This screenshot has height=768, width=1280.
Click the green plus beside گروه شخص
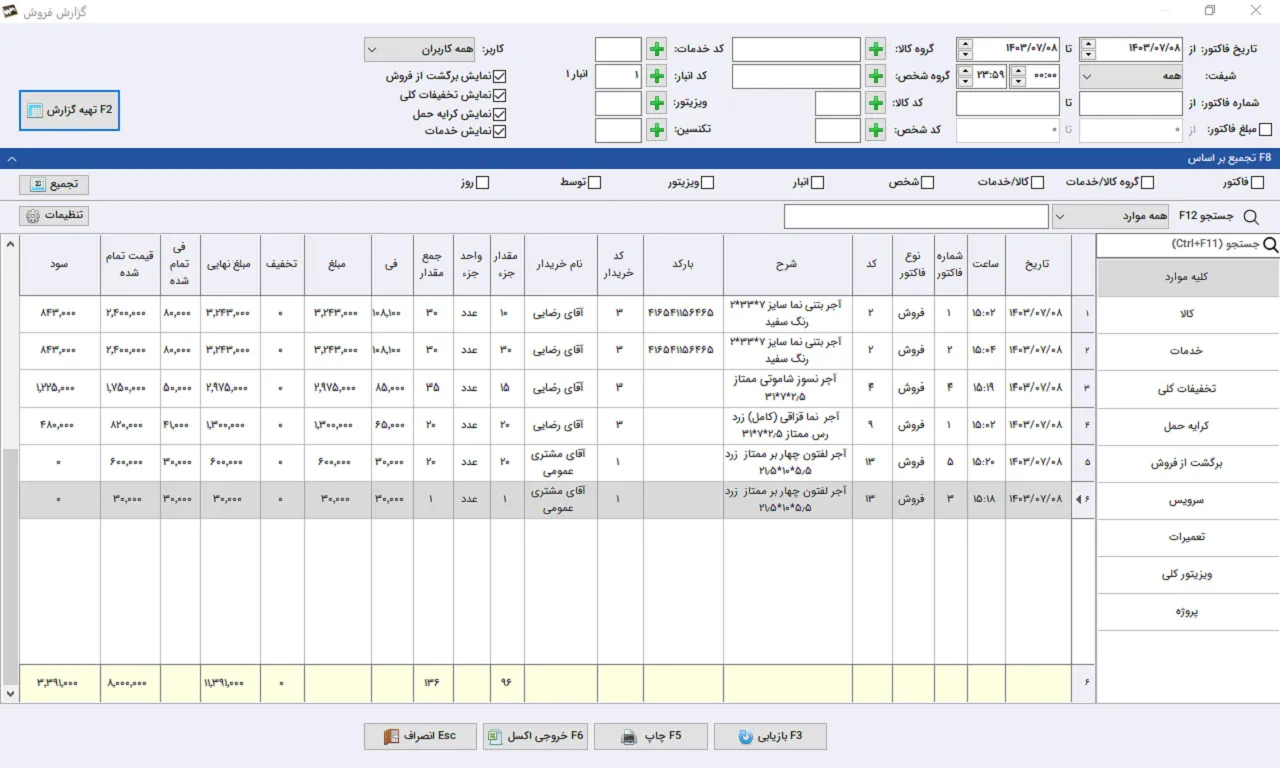(x=875, y=76)
